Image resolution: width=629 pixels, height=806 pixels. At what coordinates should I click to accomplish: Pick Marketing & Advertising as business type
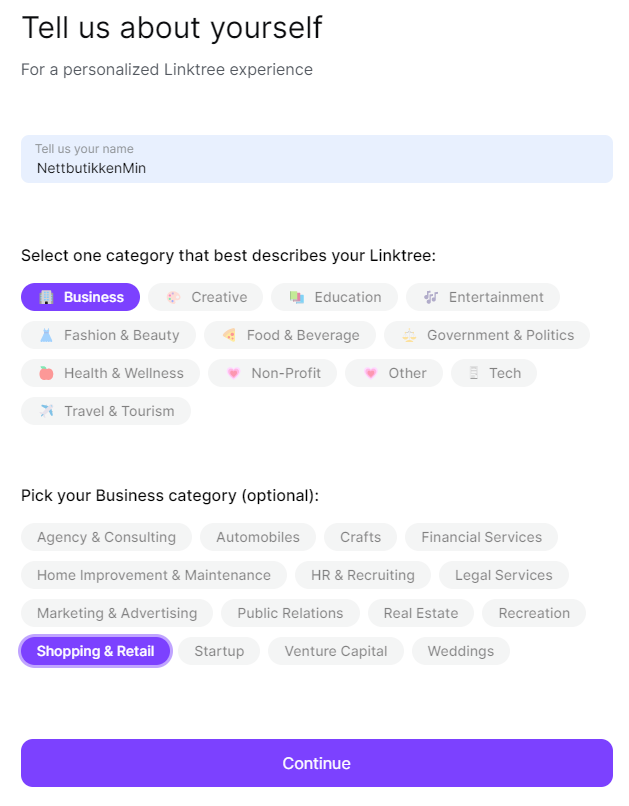(x=117, y=613)
